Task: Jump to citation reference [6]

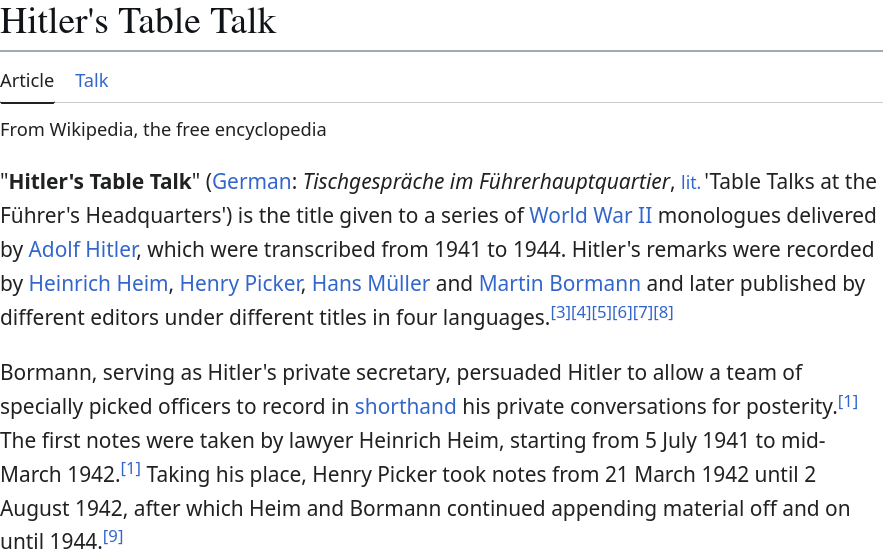Action: click(622, 312)
